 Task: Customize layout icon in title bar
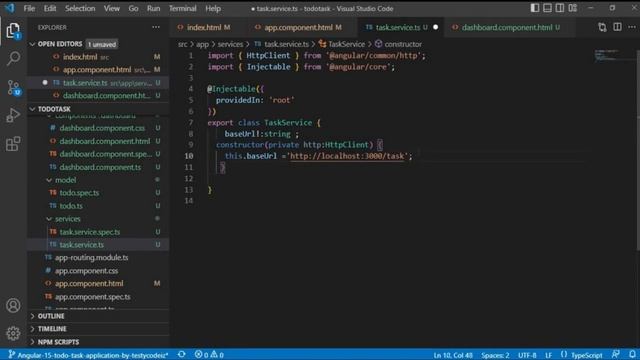(x=573, y=8)
